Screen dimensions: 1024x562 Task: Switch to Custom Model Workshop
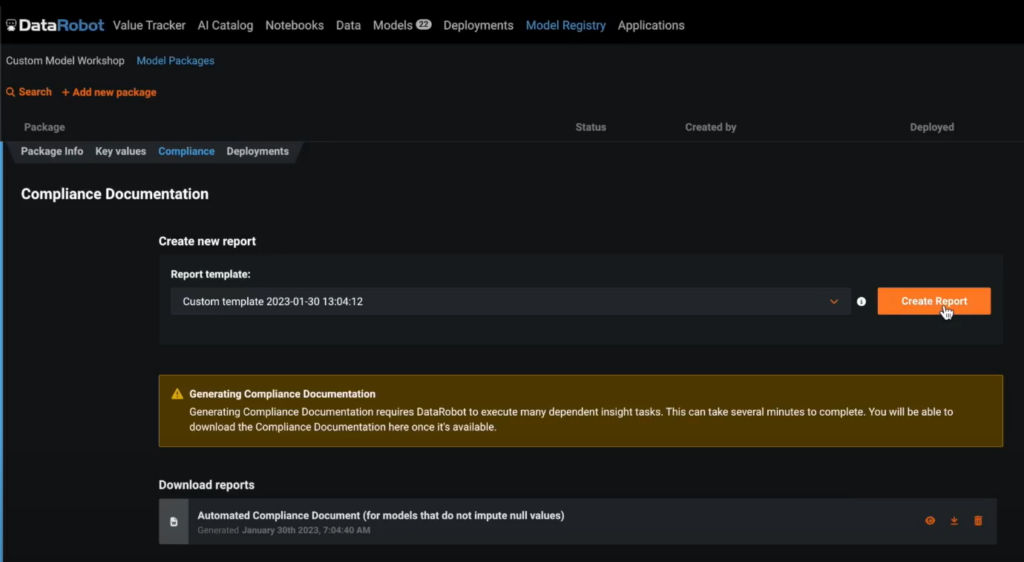[65, 61]
